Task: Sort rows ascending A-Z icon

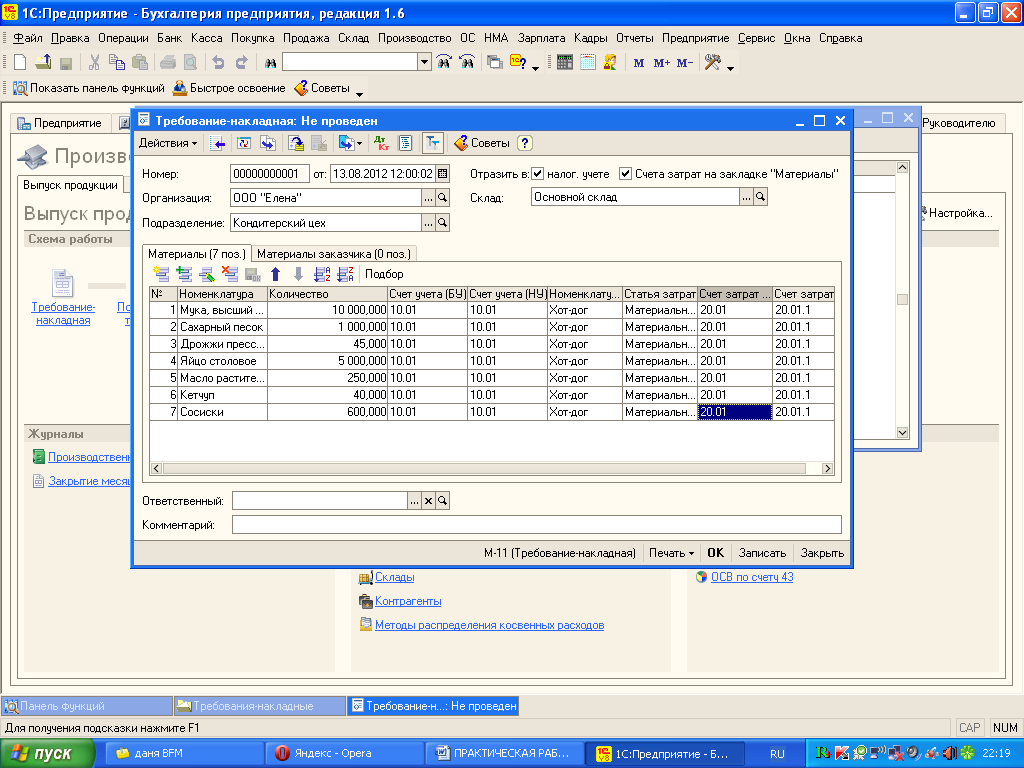Action: pyautogui.click(x=322, y=274)
